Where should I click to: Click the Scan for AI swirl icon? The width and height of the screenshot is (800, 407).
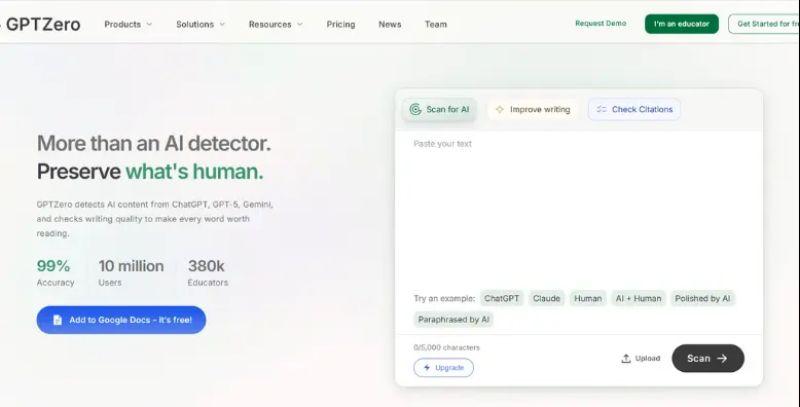[x=415, y=109]
